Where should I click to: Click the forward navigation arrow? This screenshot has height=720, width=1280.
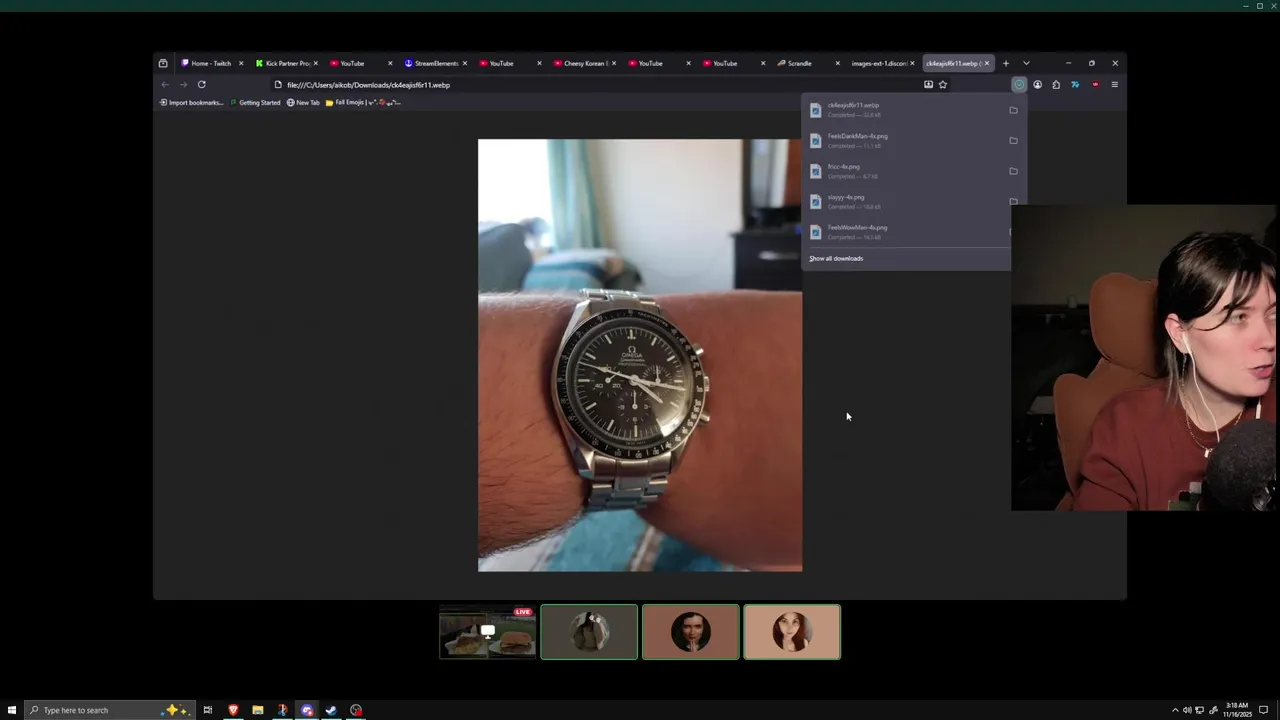[183, 85]
